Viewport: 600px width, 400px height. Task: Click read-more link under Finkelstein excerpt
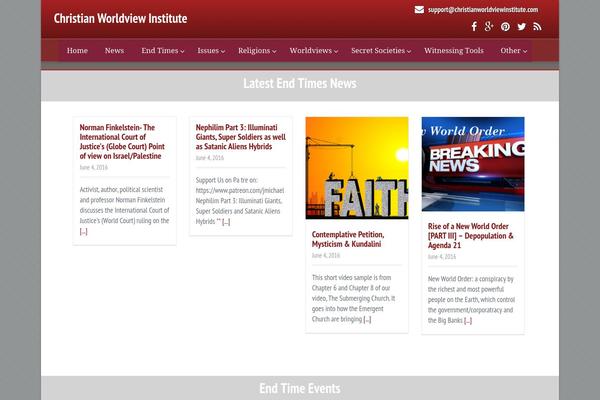tap(83, 232)
